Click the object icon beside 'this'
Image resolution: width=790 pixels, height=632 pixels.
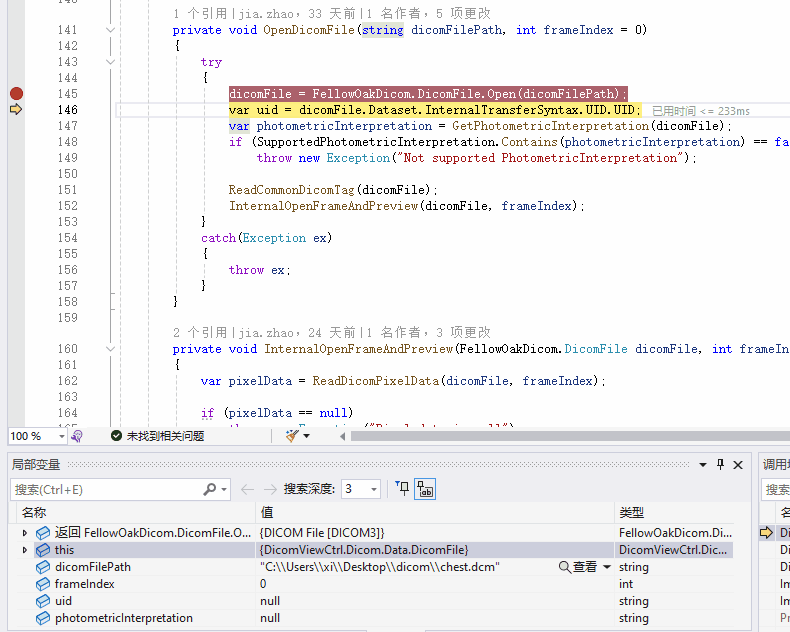[43, 550]
